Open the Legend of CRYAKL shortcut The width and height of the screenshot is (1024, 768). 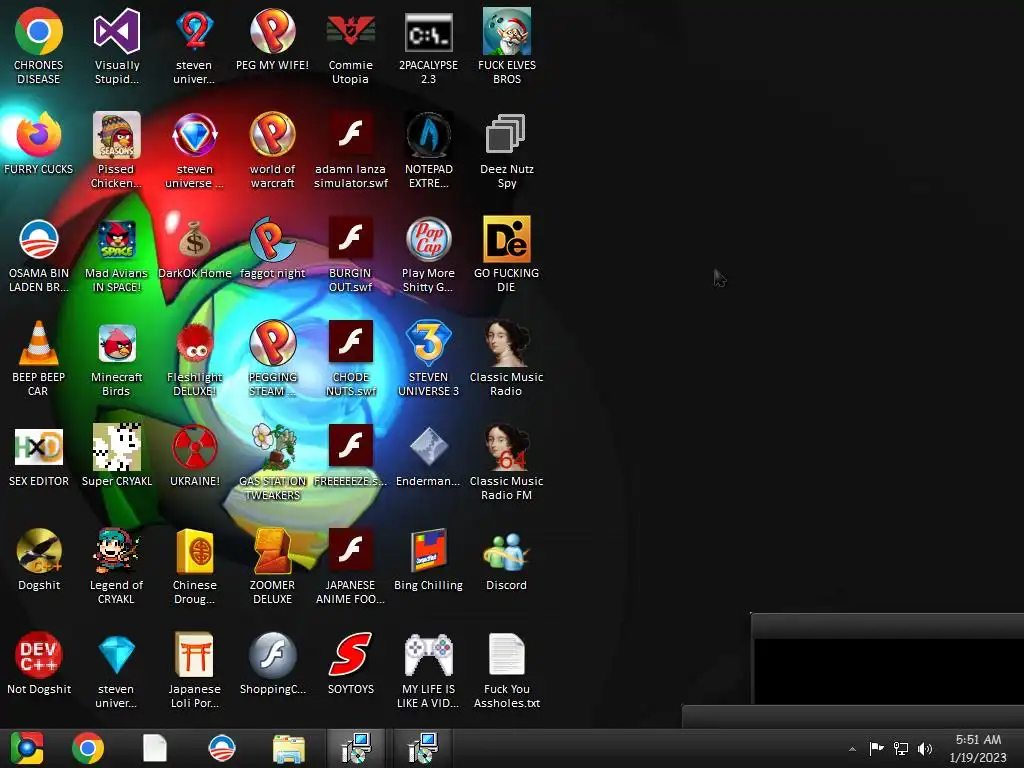click(x=116, y=551)
